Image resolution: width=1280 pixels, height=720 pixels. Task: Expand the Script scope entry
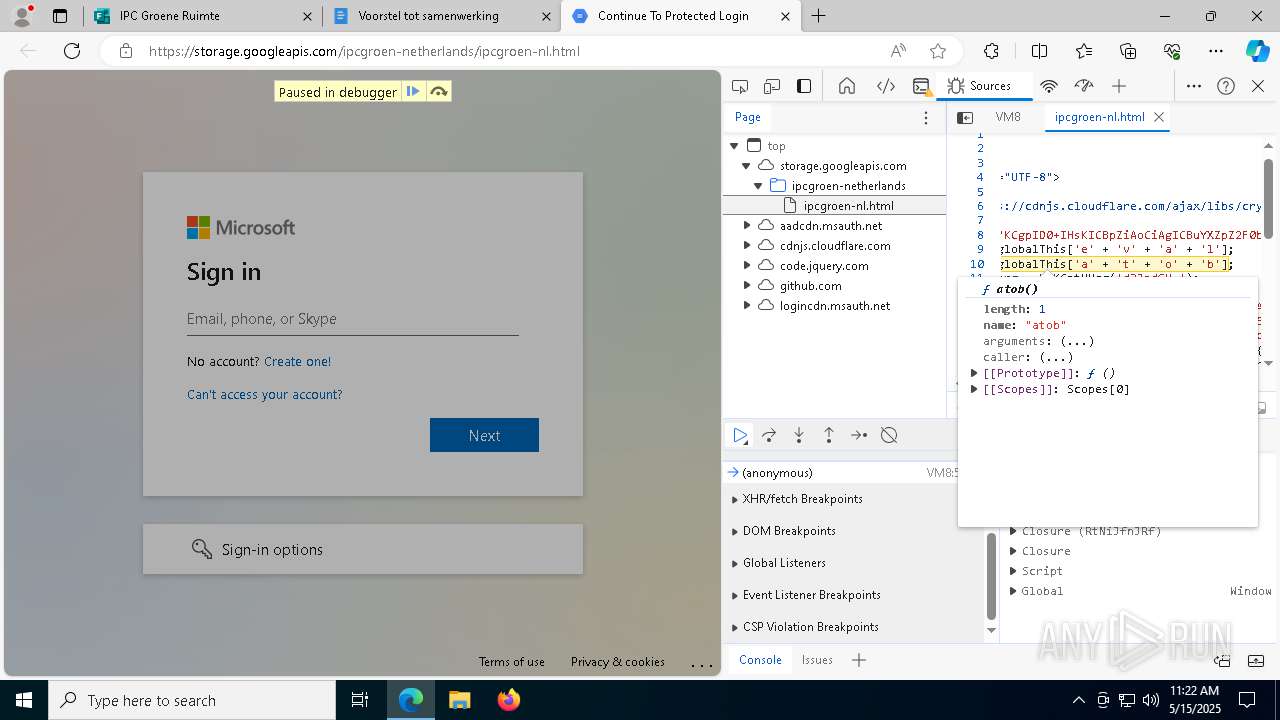tap(1013, 571)
